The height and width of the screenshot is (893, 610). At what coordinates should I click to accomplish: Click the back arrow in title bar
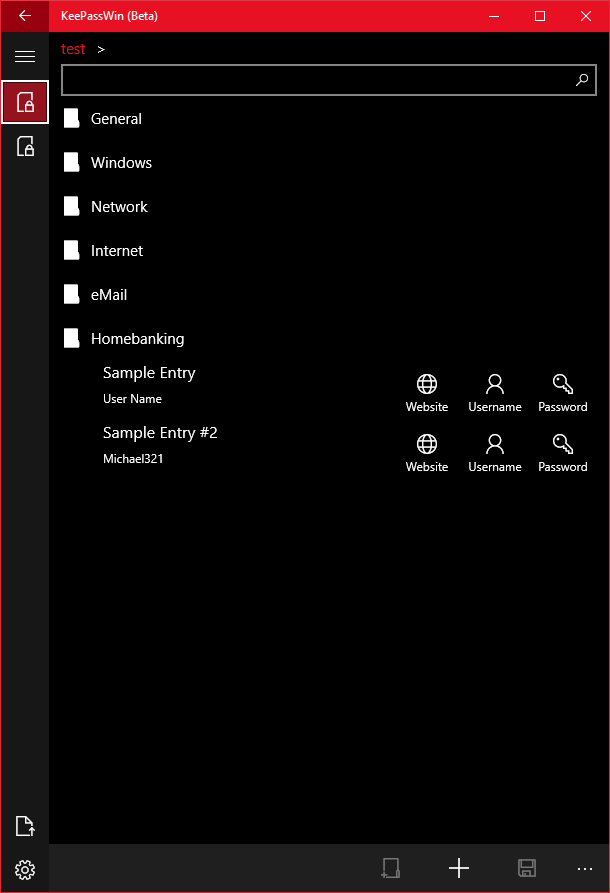(24, 16)
